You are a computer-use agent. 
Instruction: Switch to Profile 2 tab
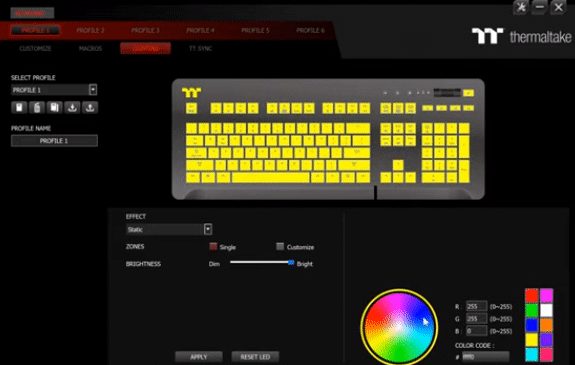[90, 30]
